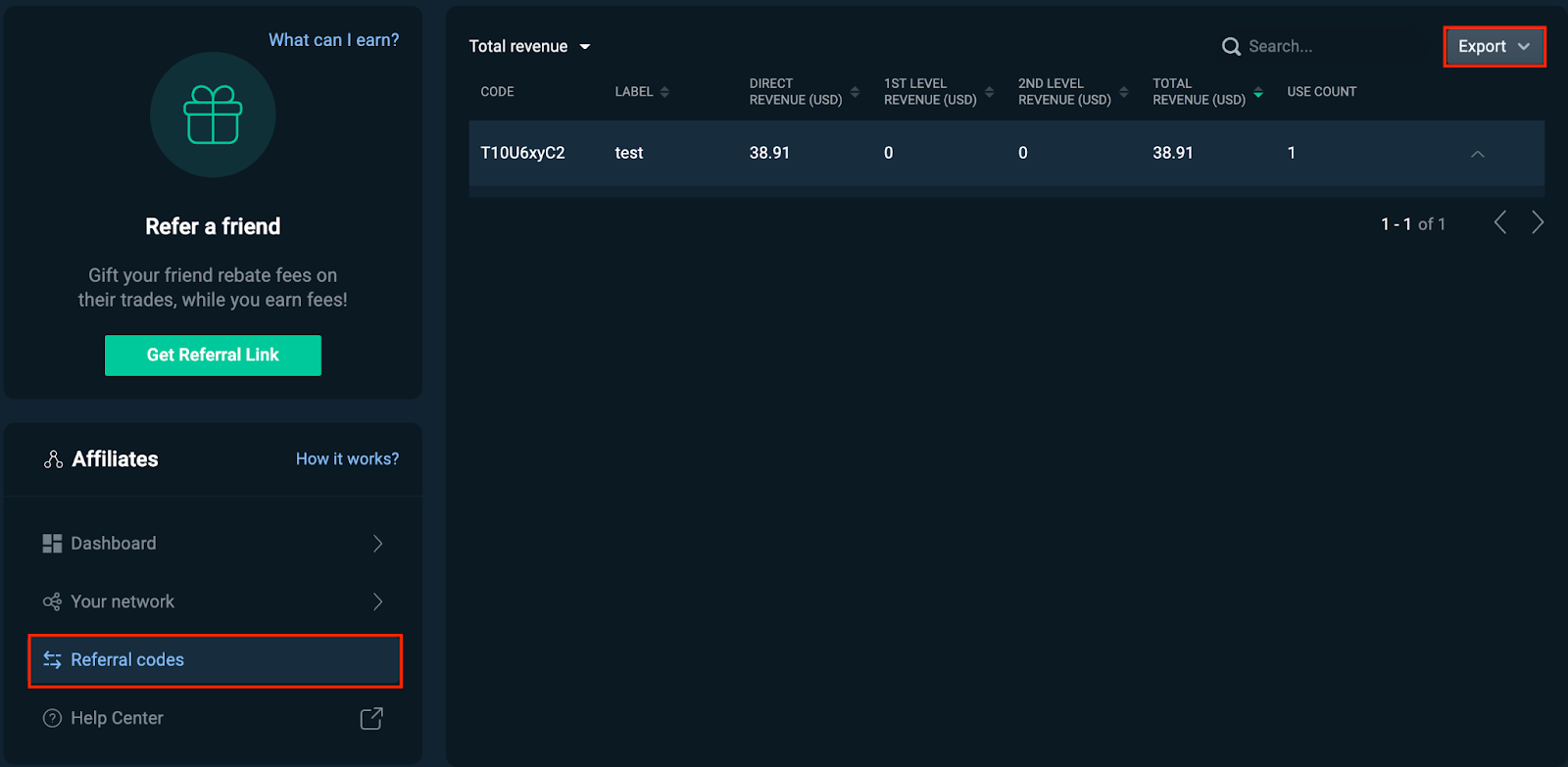Open the Export dropdown
This screenshot has width=1568, height=767.
pos(1494,46)
